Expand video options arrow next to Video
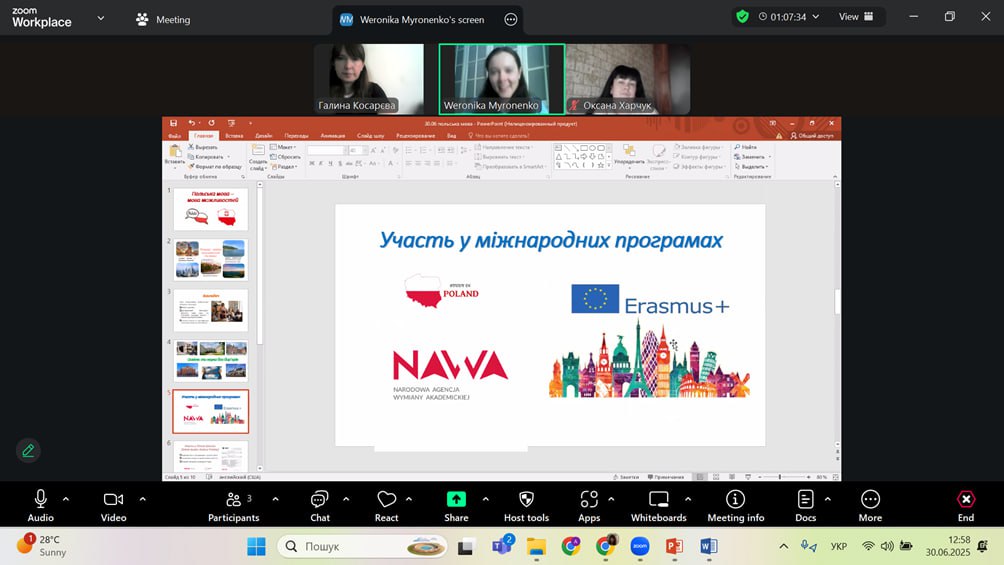 click(142, 499)
